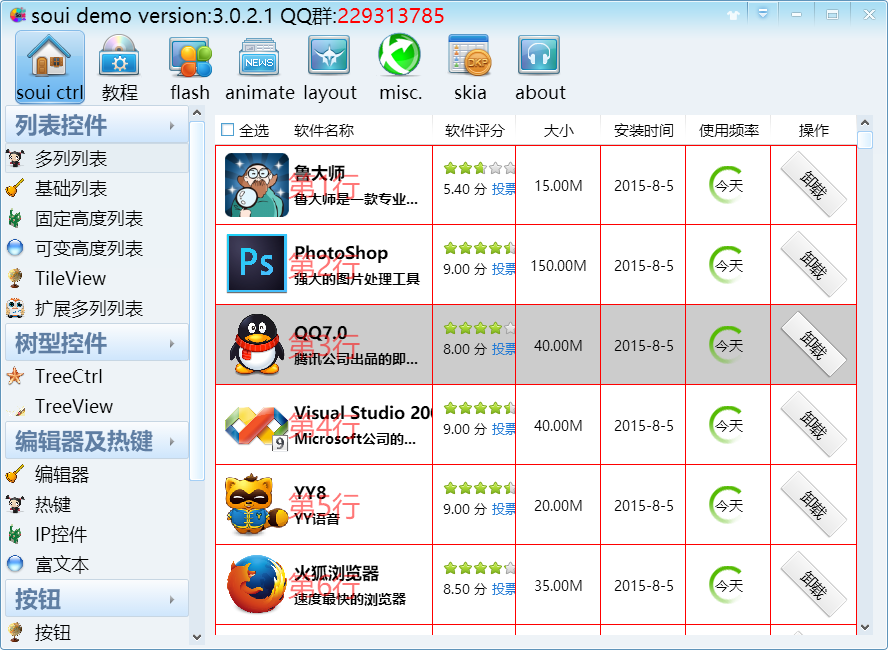
Task: Click 投票 link in 鲁大师 row
Action: [503, 189]
